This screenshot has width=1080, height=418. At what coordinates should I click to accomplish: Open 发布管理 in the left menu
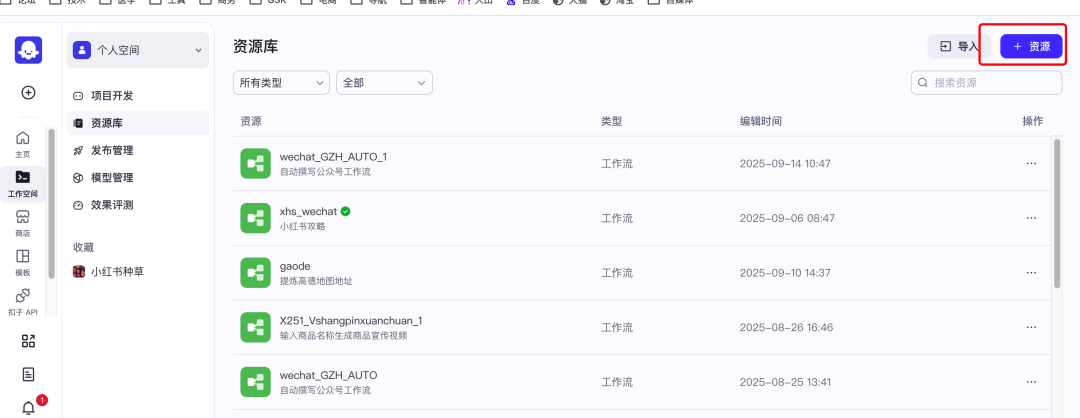(138, 150)
